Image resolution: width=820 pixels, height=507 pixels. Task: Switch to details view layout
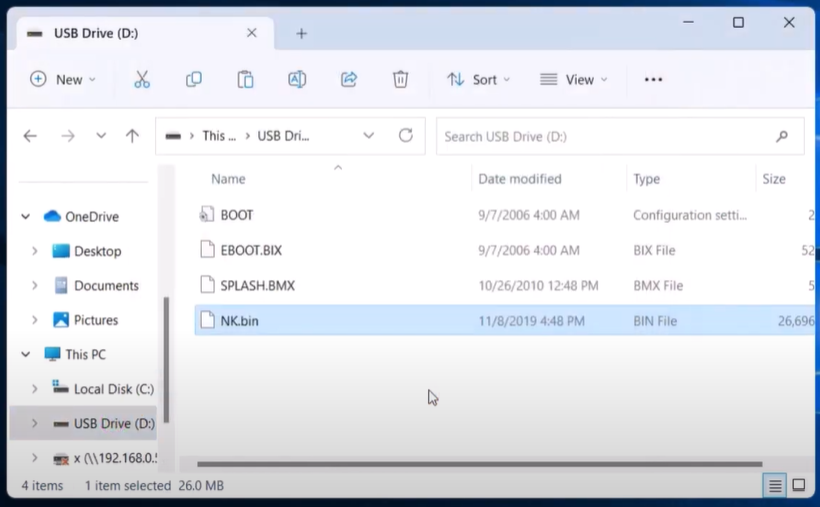(x=774, y=486)
